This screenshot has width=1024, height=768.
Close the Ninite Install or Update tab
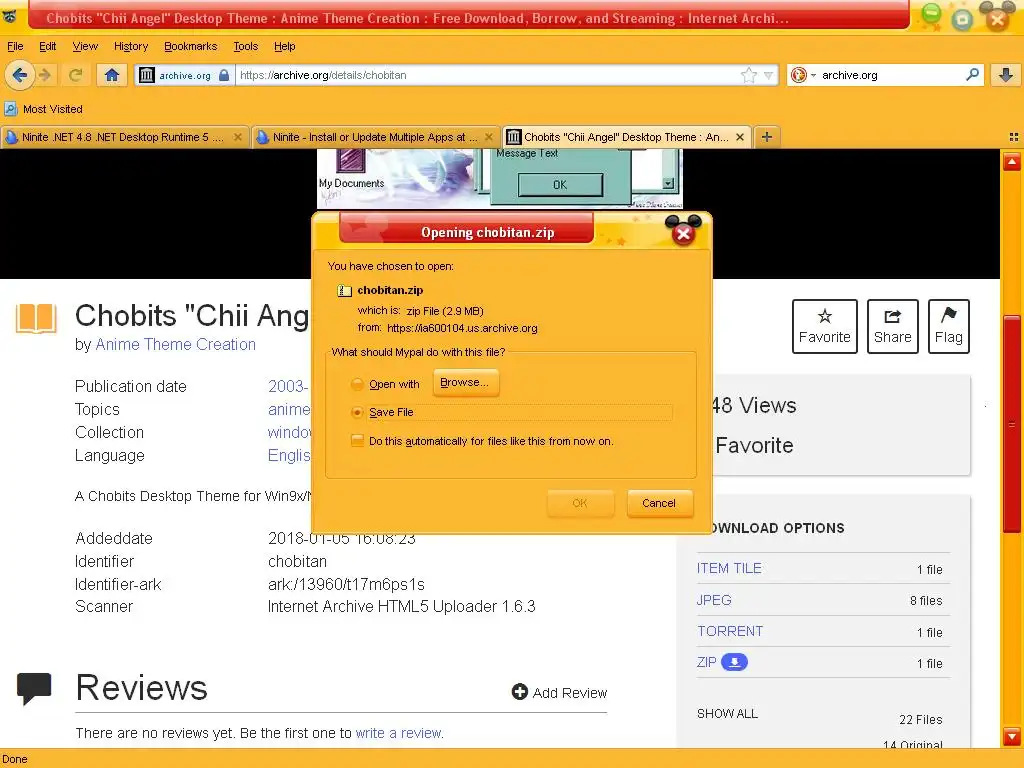pos(489,137)
